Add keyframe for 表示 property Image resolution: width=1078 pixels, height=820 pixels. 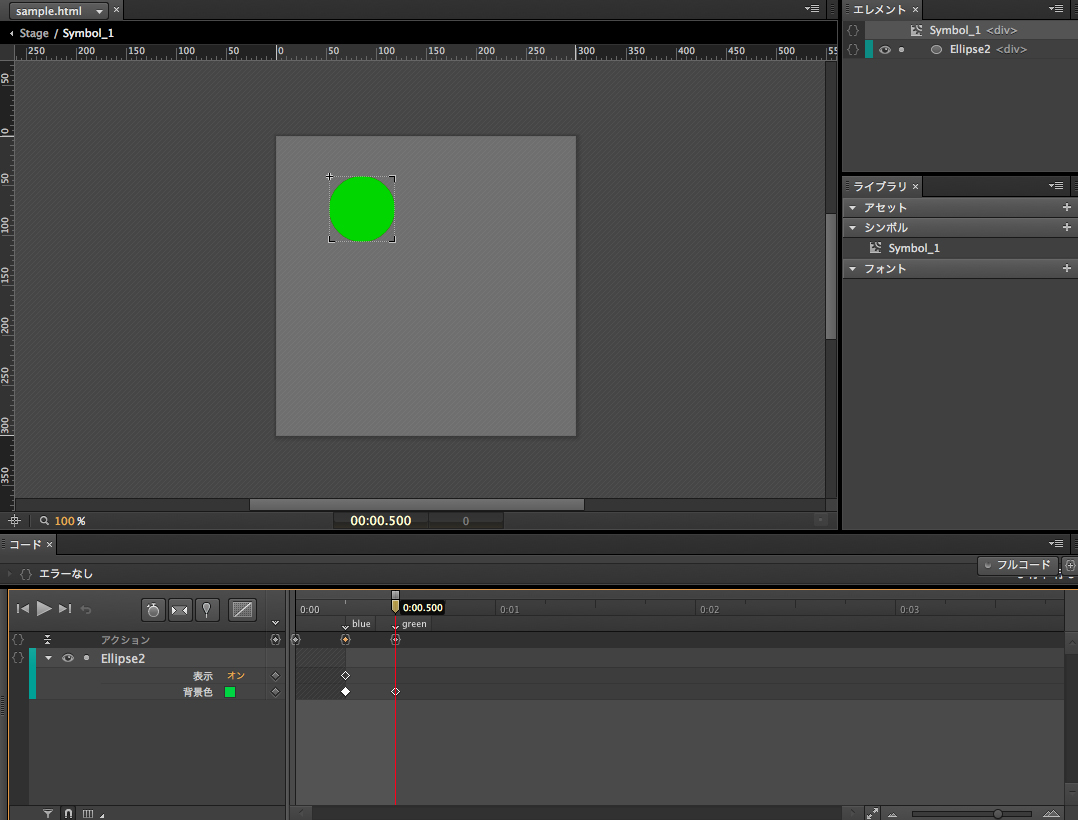[x=276, y=676]
